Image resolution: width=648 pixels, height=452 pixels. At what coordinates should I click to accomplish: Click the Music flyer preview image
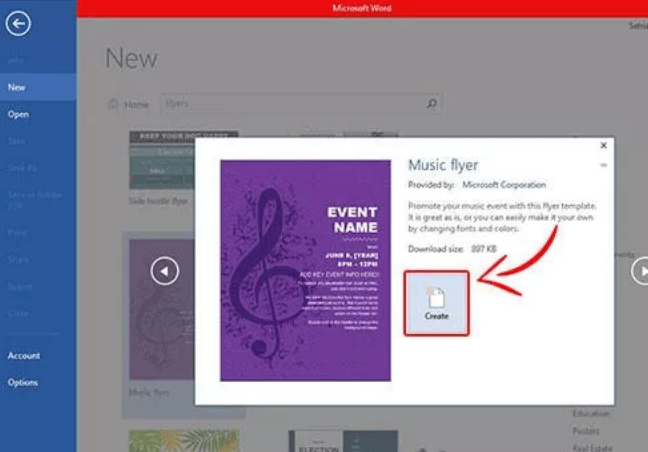pyautogui.click(x=305, y=270)
